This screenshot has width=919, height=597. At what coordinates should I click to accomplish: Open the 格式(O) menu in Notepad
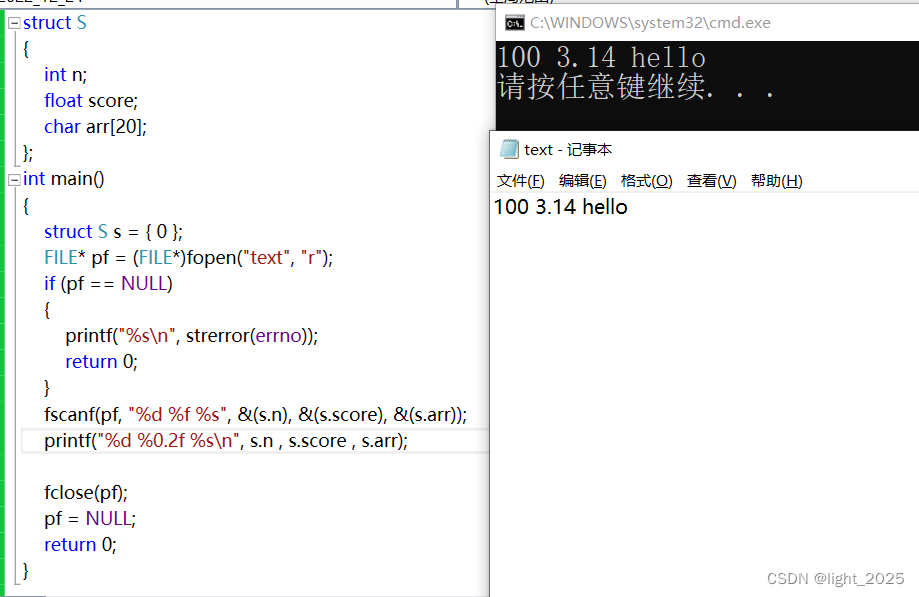[646, 181]
